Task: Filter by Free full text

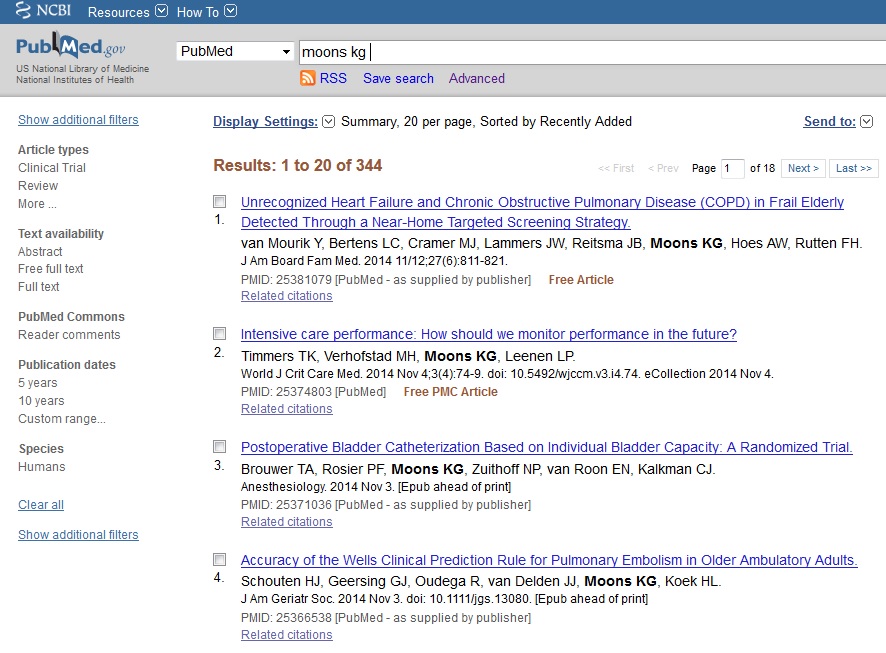Action: click(x=51, y=269)
